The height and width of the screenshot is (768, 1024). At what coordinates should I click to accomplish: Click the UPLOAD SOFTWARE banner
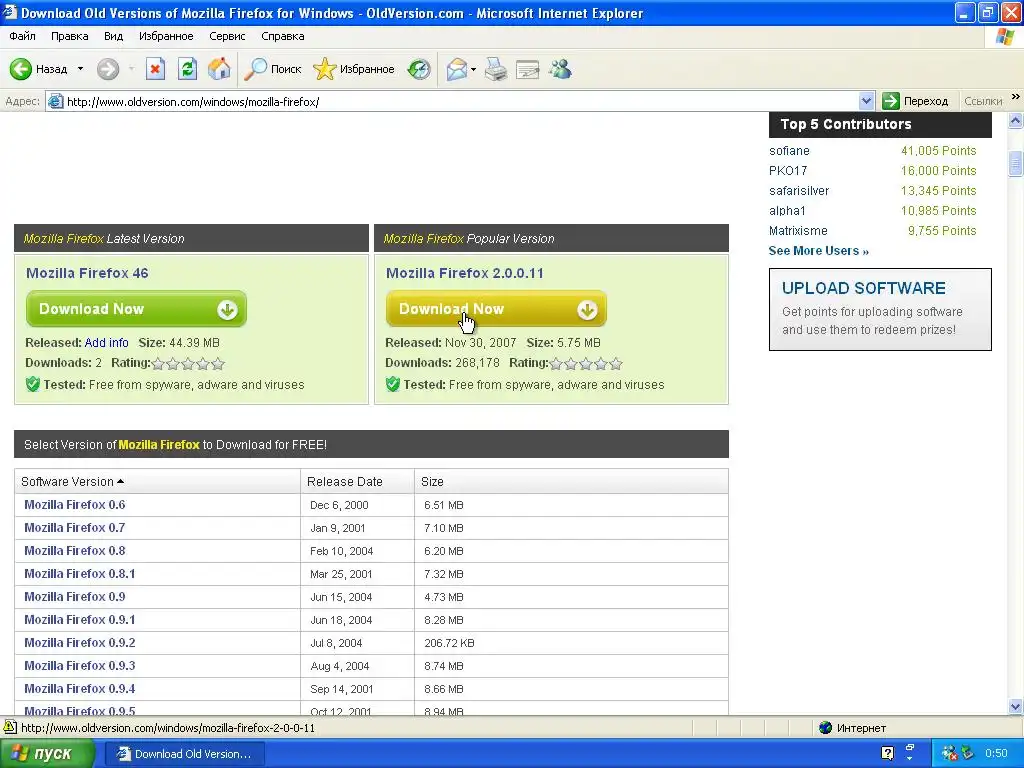click(x=880, y=309)
